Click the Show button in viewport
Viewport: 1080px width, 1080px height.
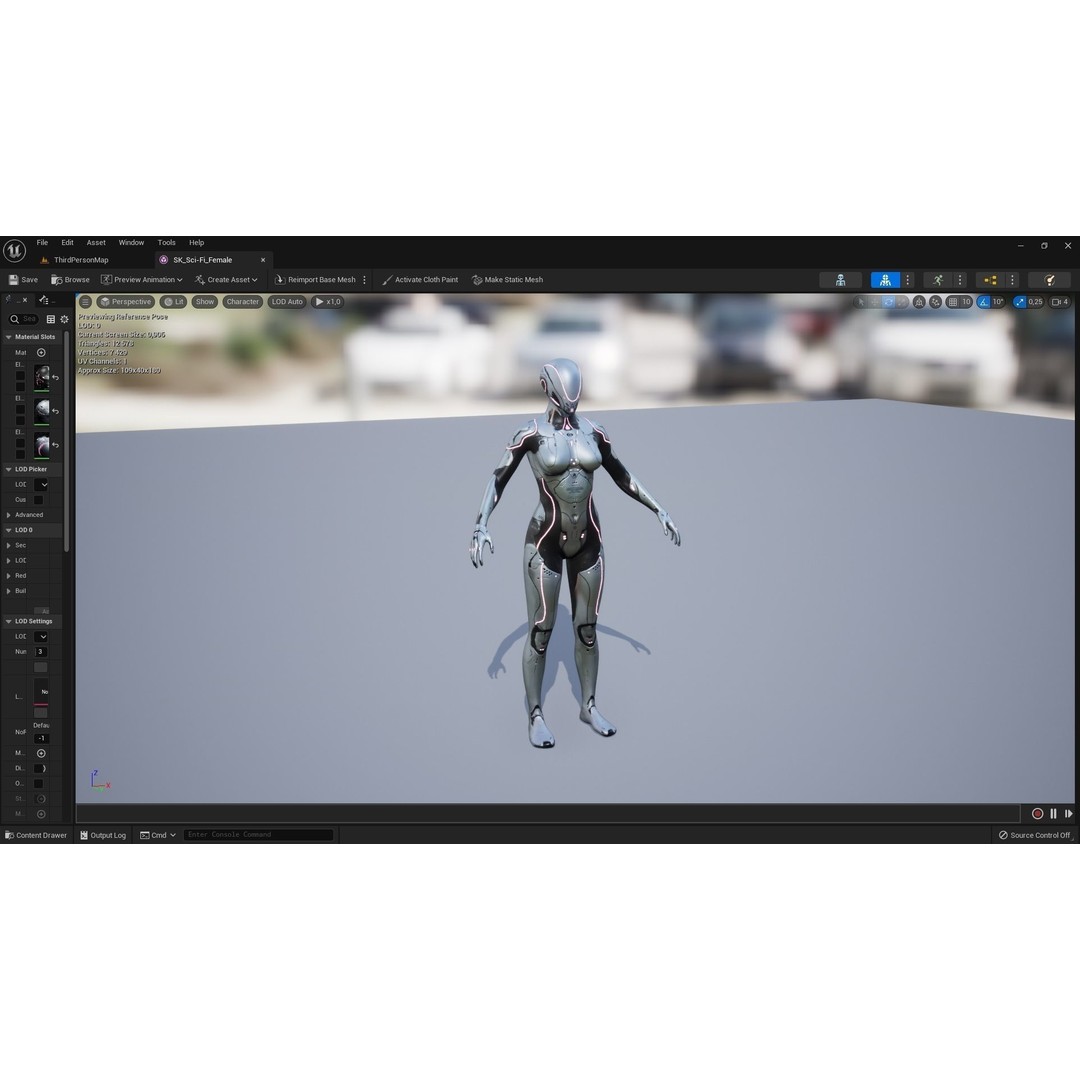(205, 302)
